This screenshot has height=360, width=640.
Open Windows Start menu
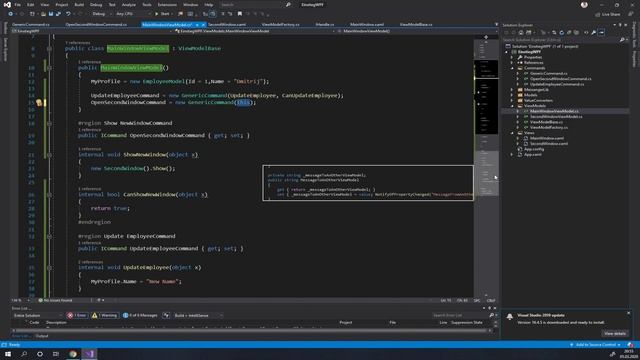[x=8, y=354]
